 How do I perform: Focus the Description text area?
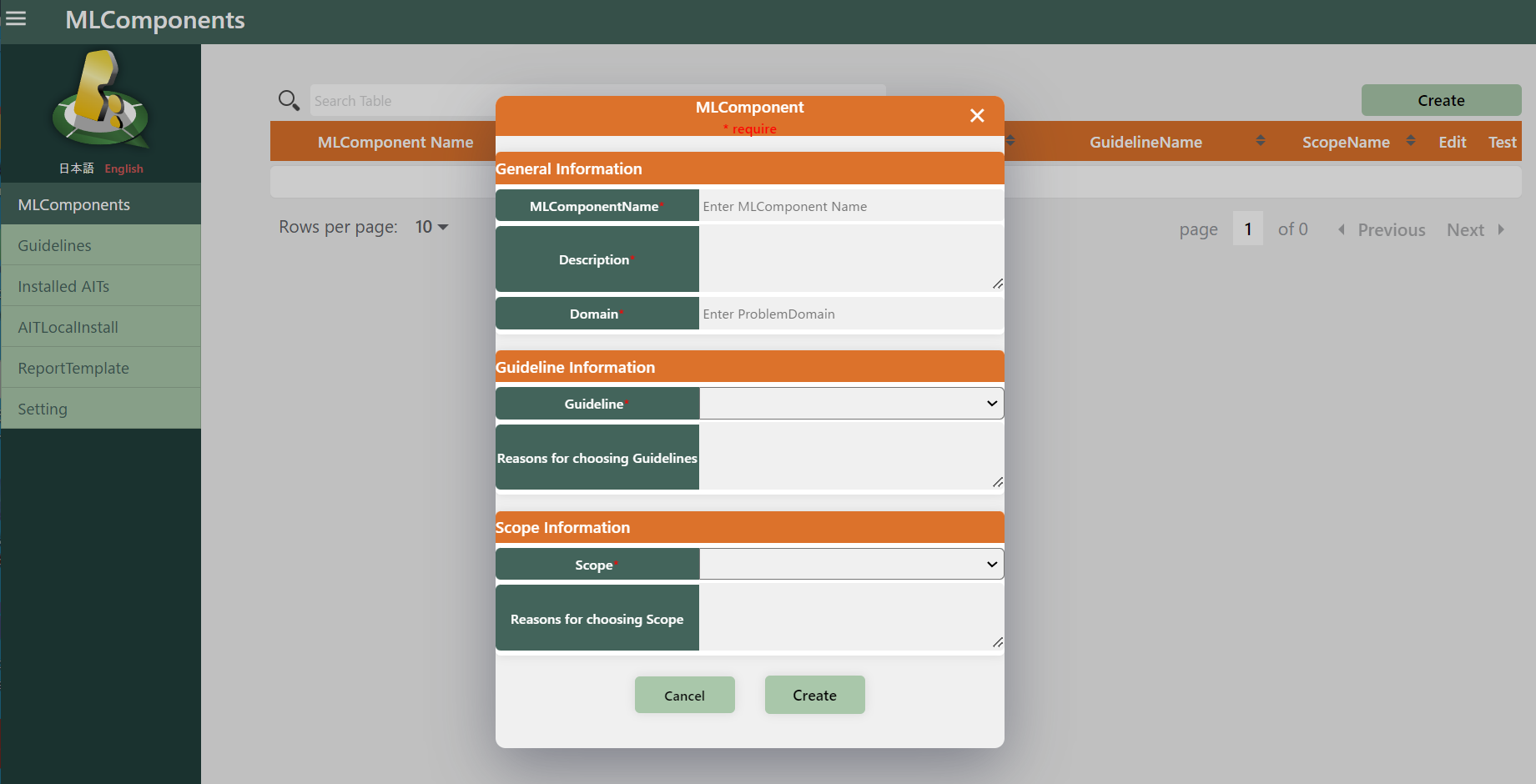851,259
